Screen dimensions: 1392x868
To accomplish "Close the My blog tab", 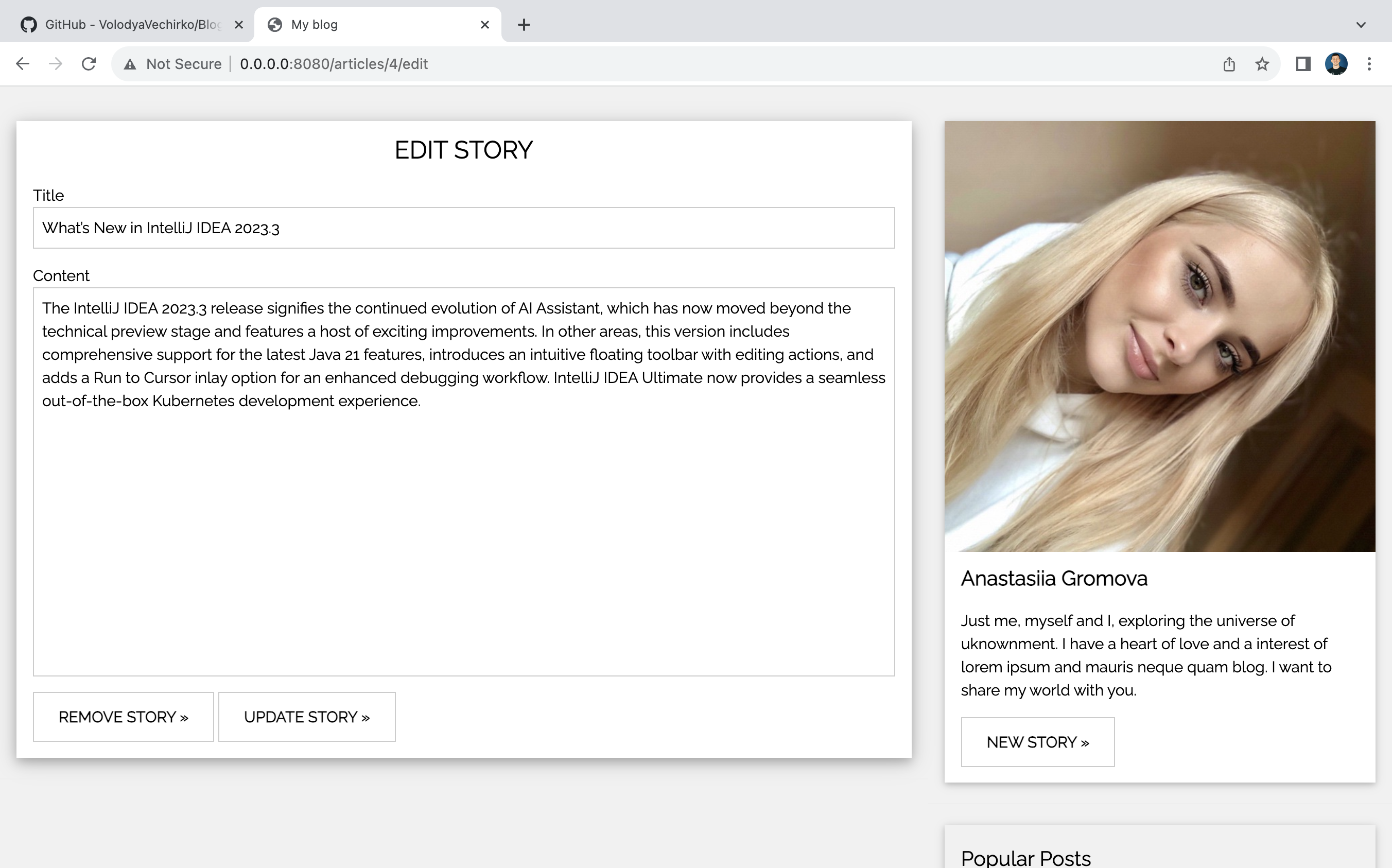I will 484,25.
